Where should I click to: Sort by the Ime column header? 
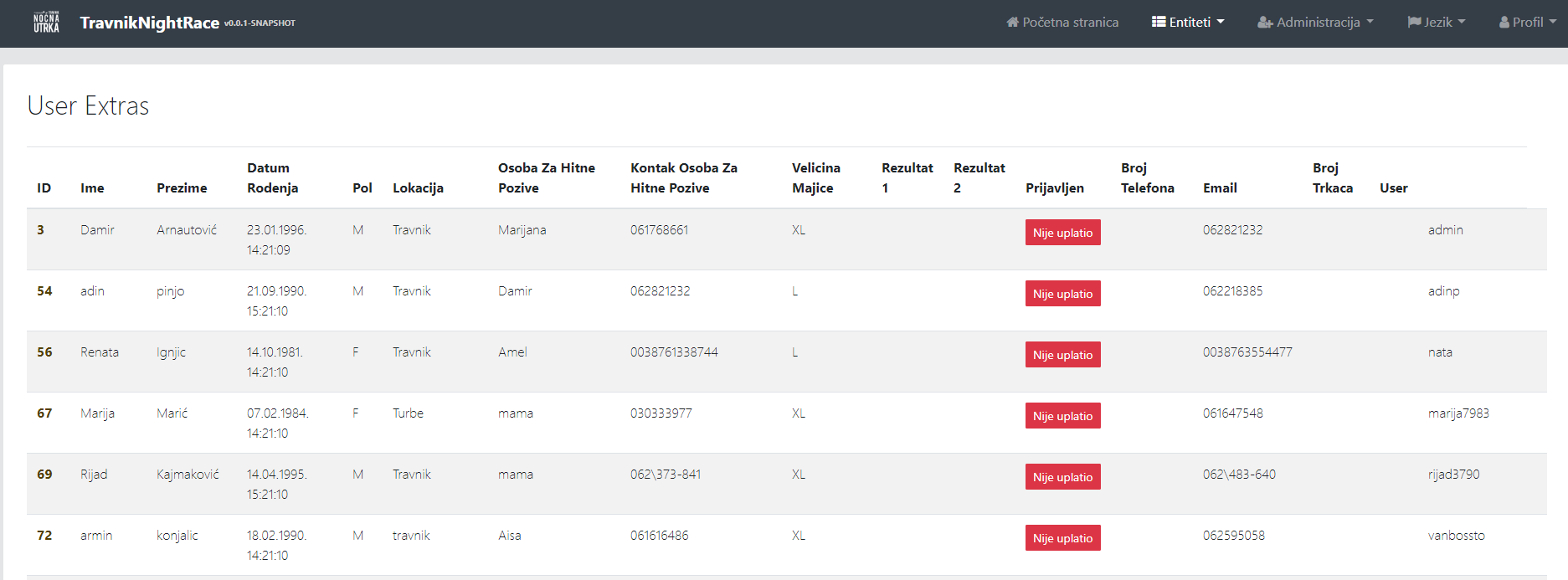pos(92,188)
